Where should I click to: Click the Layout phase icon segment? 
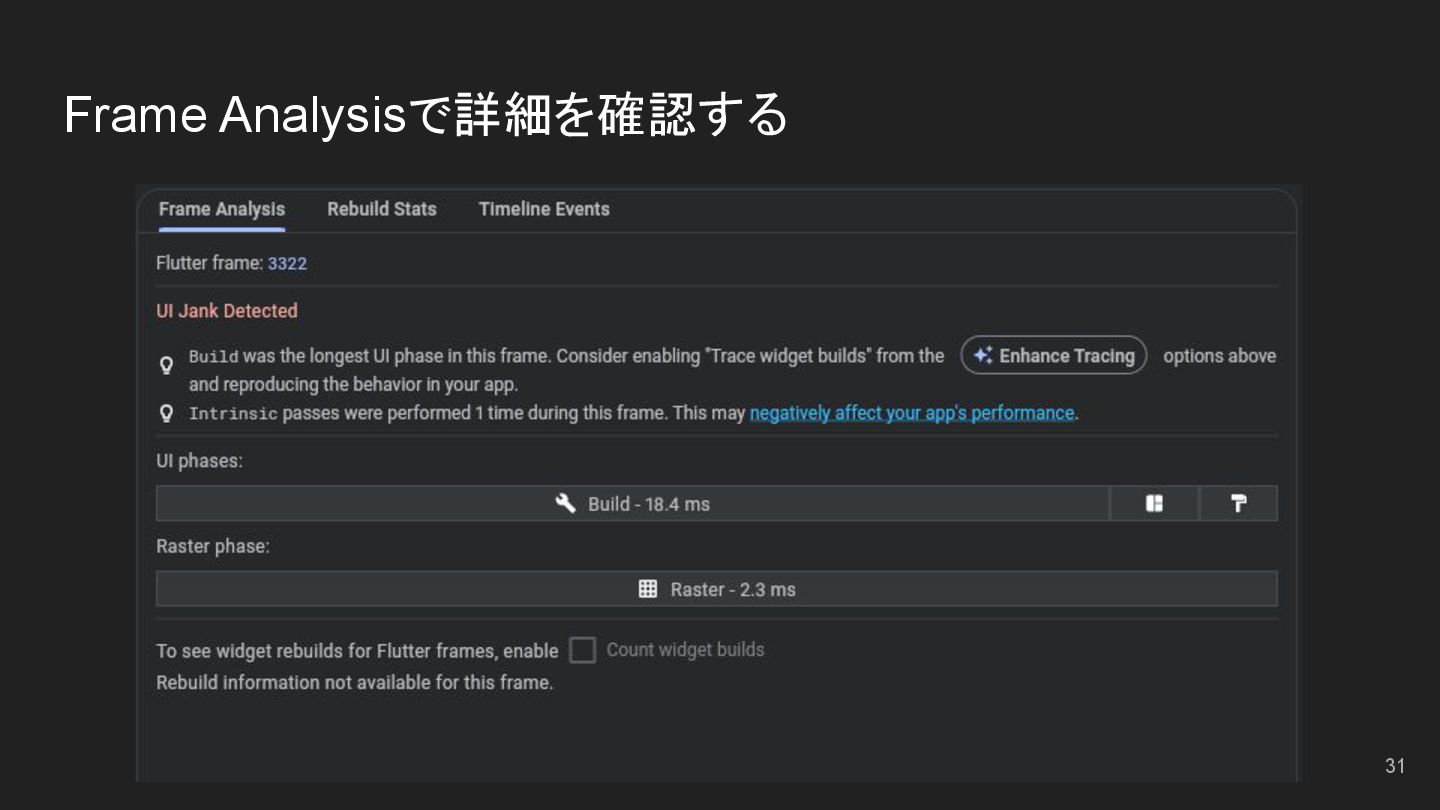point(1154,504)
